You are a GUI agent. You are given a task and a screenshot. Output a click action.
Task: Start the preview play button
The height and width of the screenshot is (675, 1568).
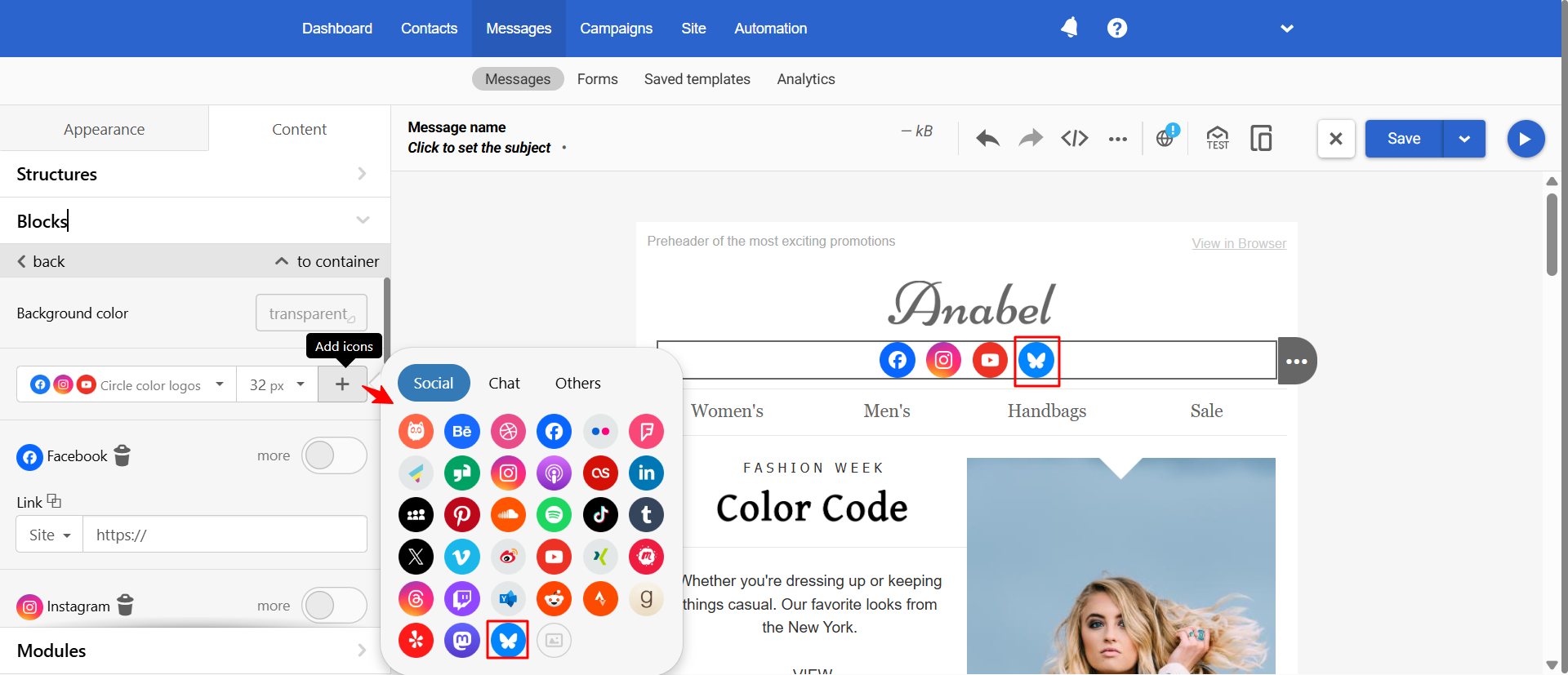[1525, 139]
